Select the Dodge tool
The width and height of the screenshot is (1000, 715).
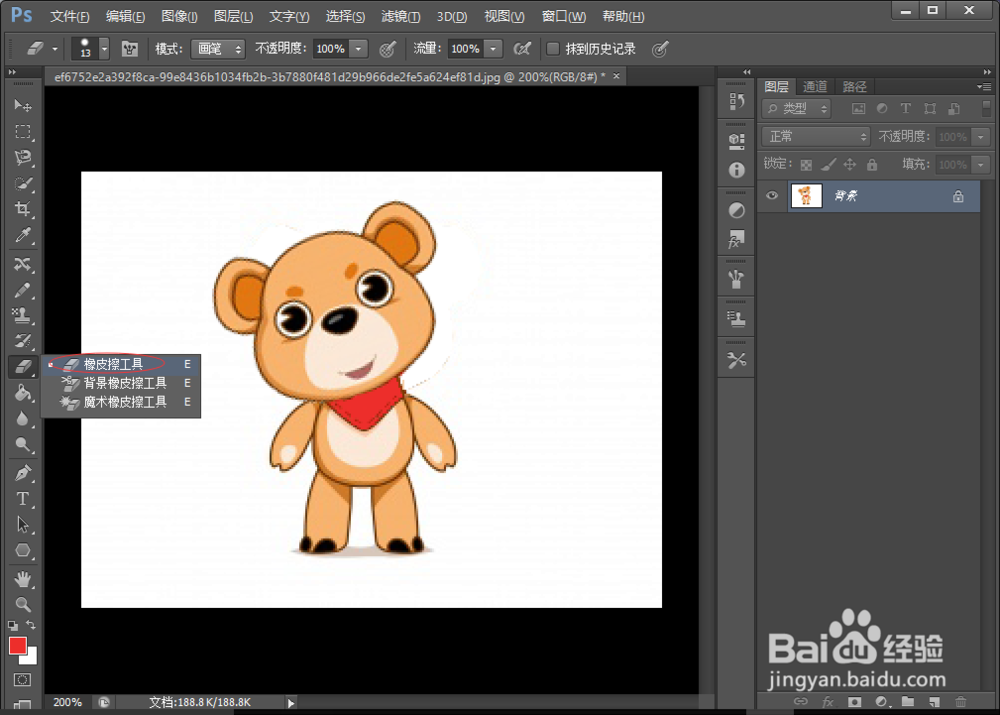pos(23,445)
